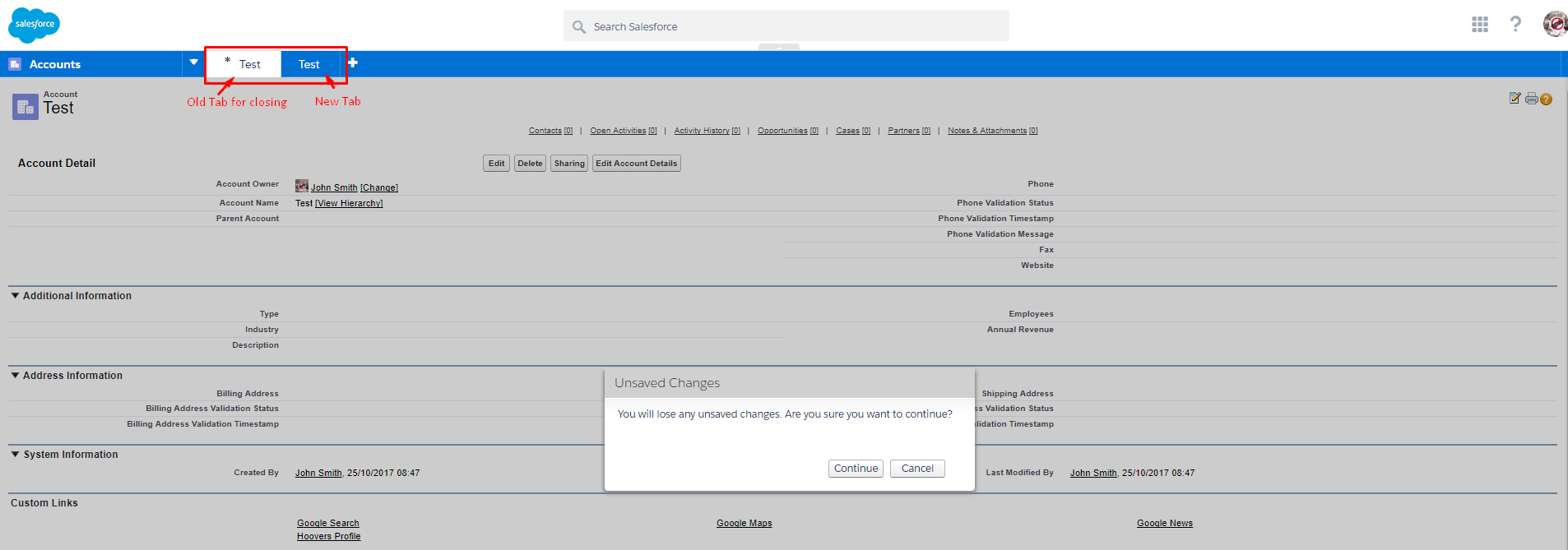This screenshot has height=550, width=1568.
Task: Open Created By John Smith link
Action: [318, 473]
